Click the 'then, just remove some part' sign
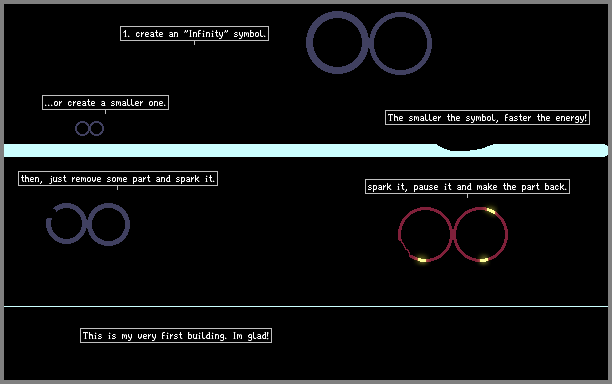The height and width of the screenshot is (384, 612). [x=118, y=178]
